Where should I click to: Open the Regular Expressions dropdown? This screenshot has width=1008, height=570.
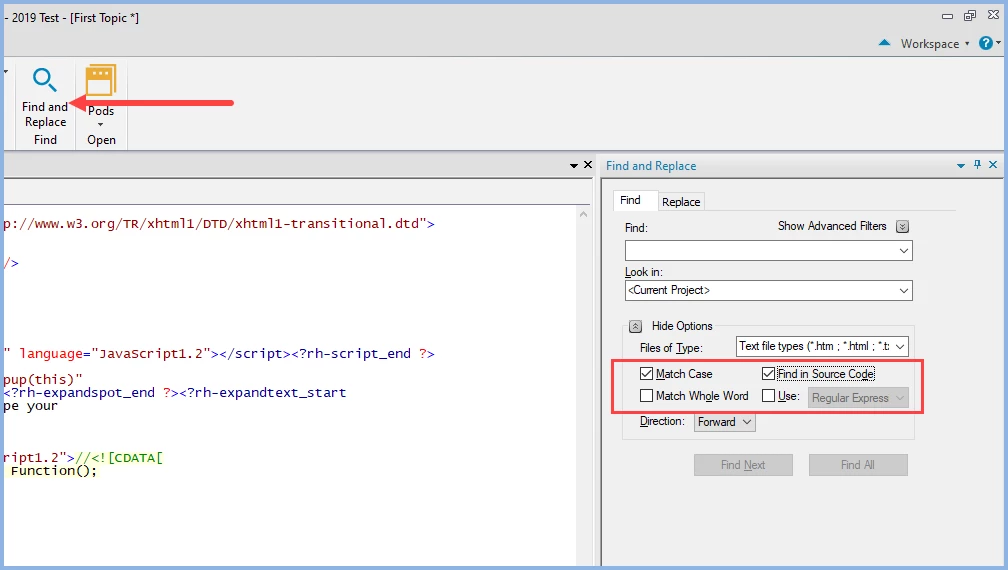(x=858, y=398)
